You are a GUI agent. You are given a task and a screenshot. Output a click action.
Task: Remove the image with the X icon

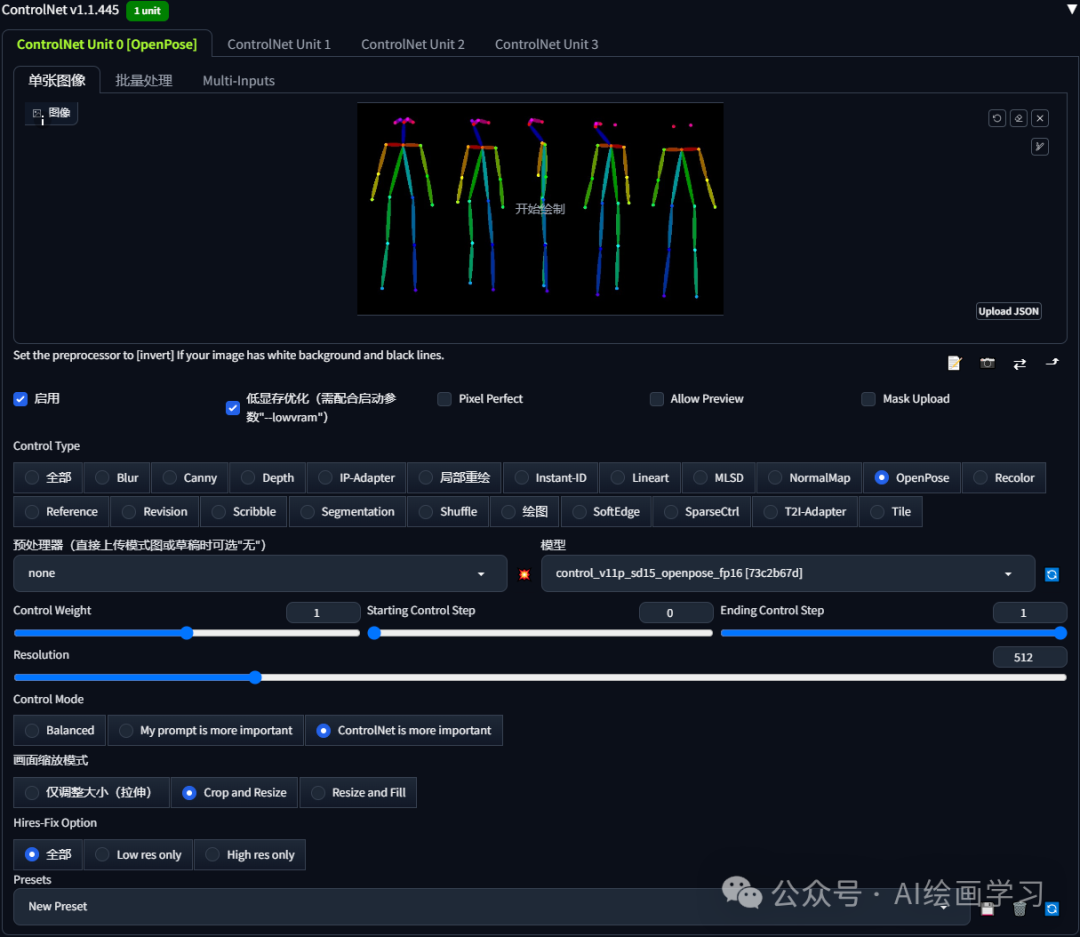1040,119
